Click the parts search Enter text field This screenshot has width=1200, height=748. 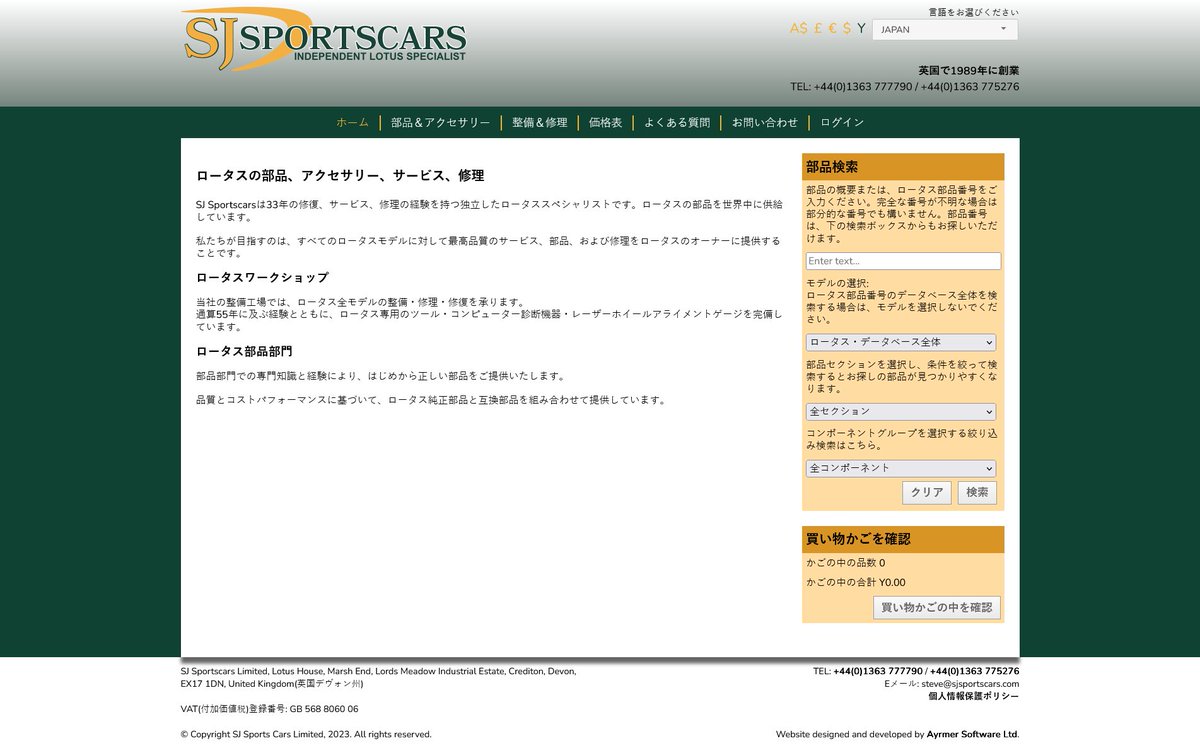pos(903,261)
